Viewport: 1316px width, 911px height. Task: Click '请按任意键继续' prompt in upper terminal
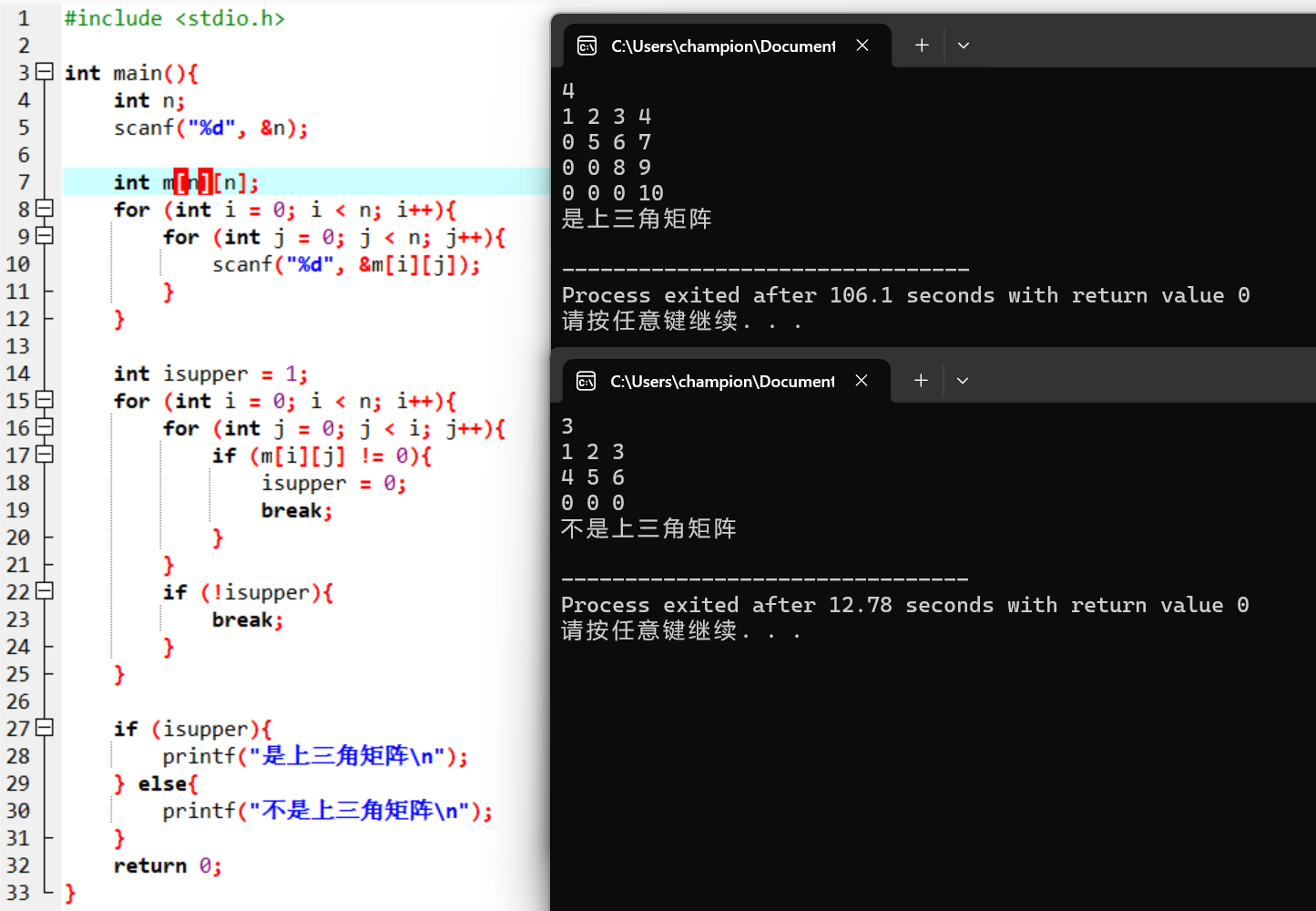click(649, 321)
